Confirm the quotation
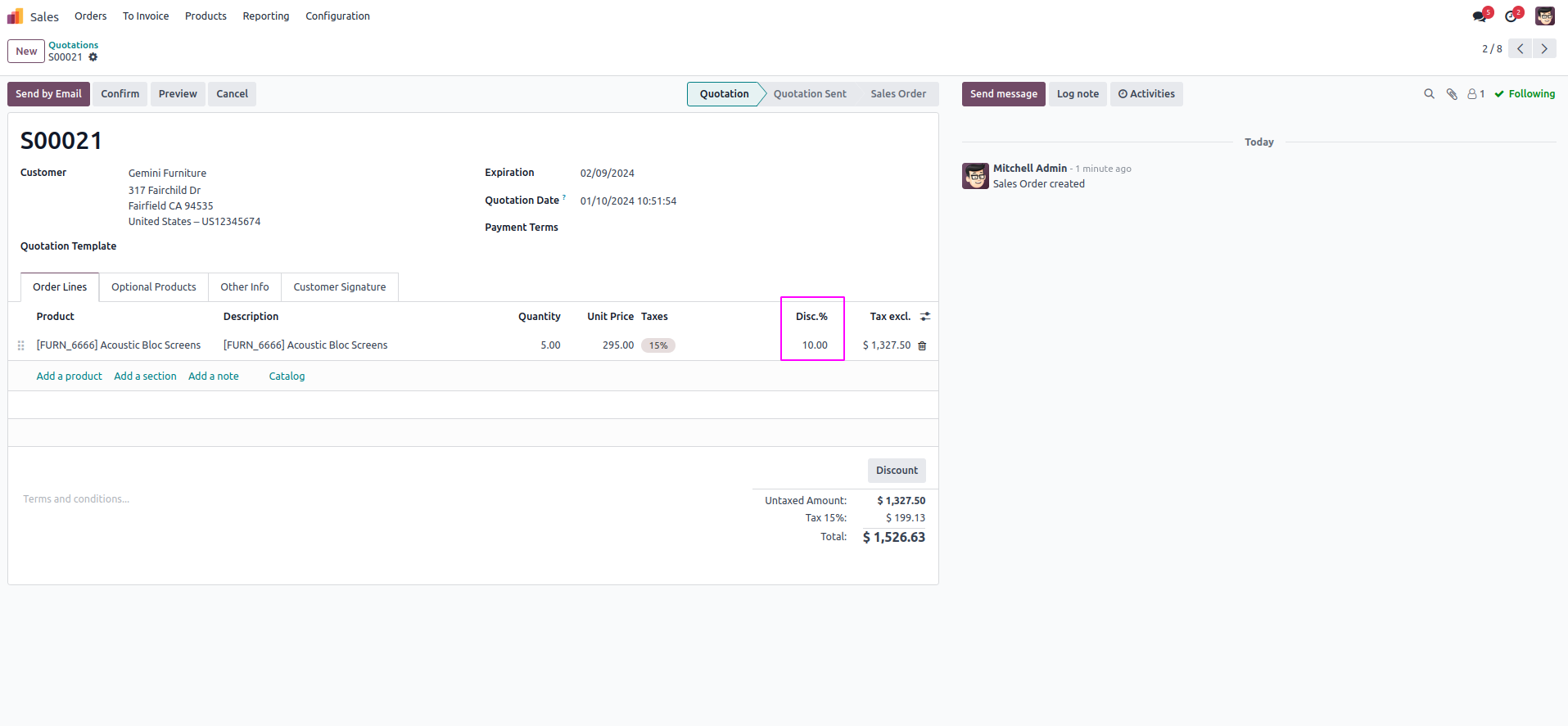 [x=120, y=94]
